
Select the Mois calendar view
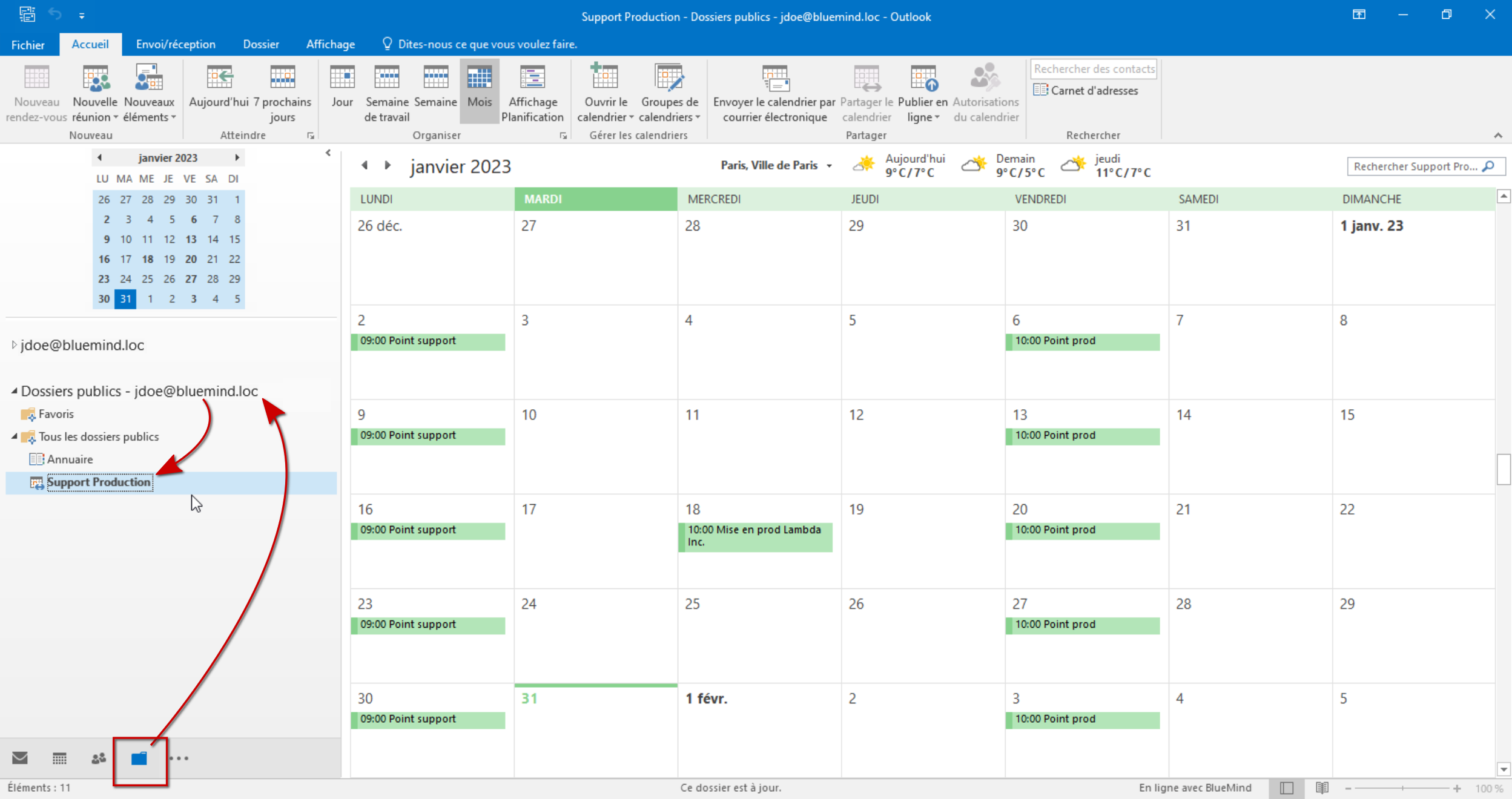(x=479, y=91)
